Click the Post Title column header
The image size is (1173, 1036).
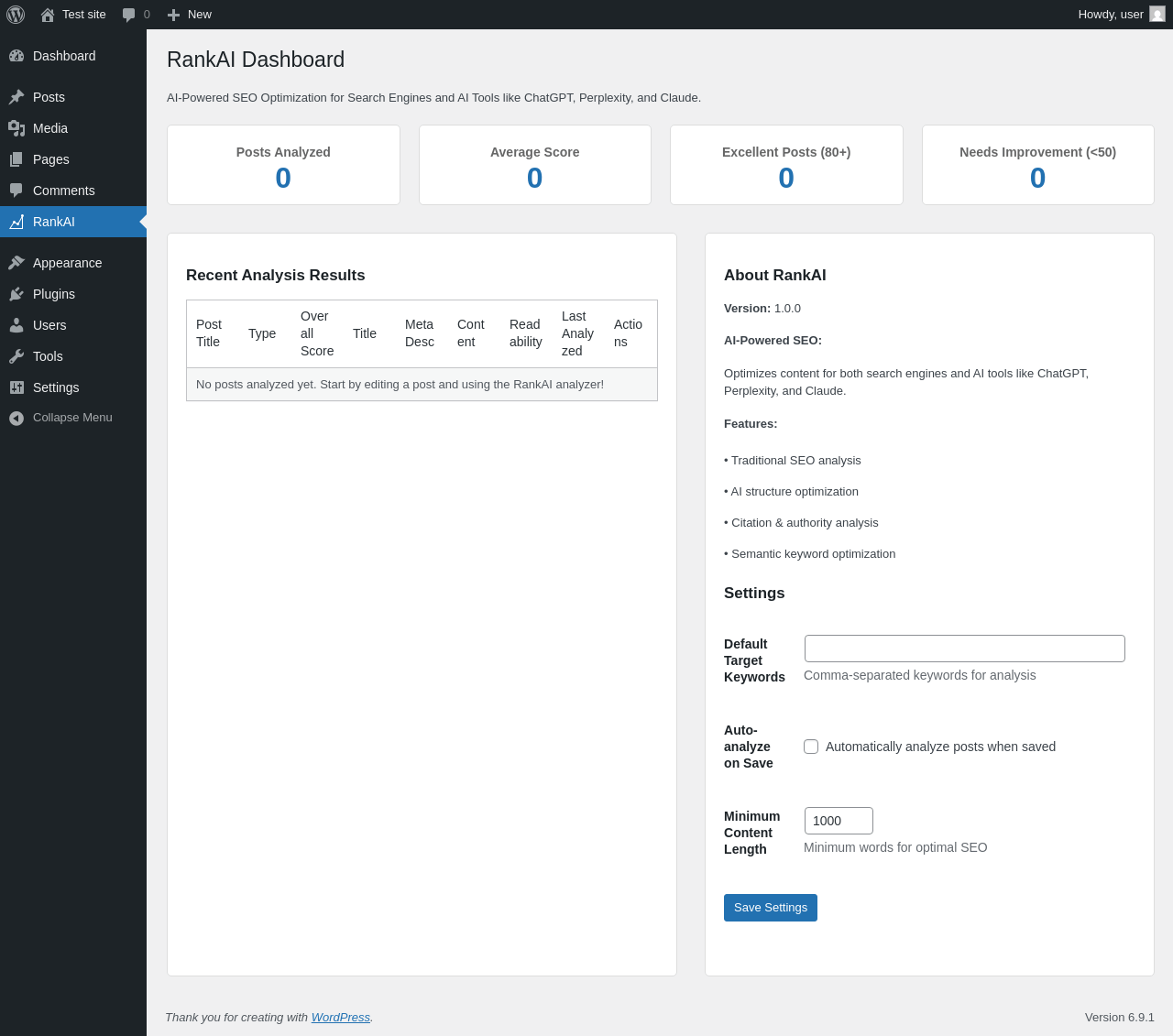click(210, 333)
